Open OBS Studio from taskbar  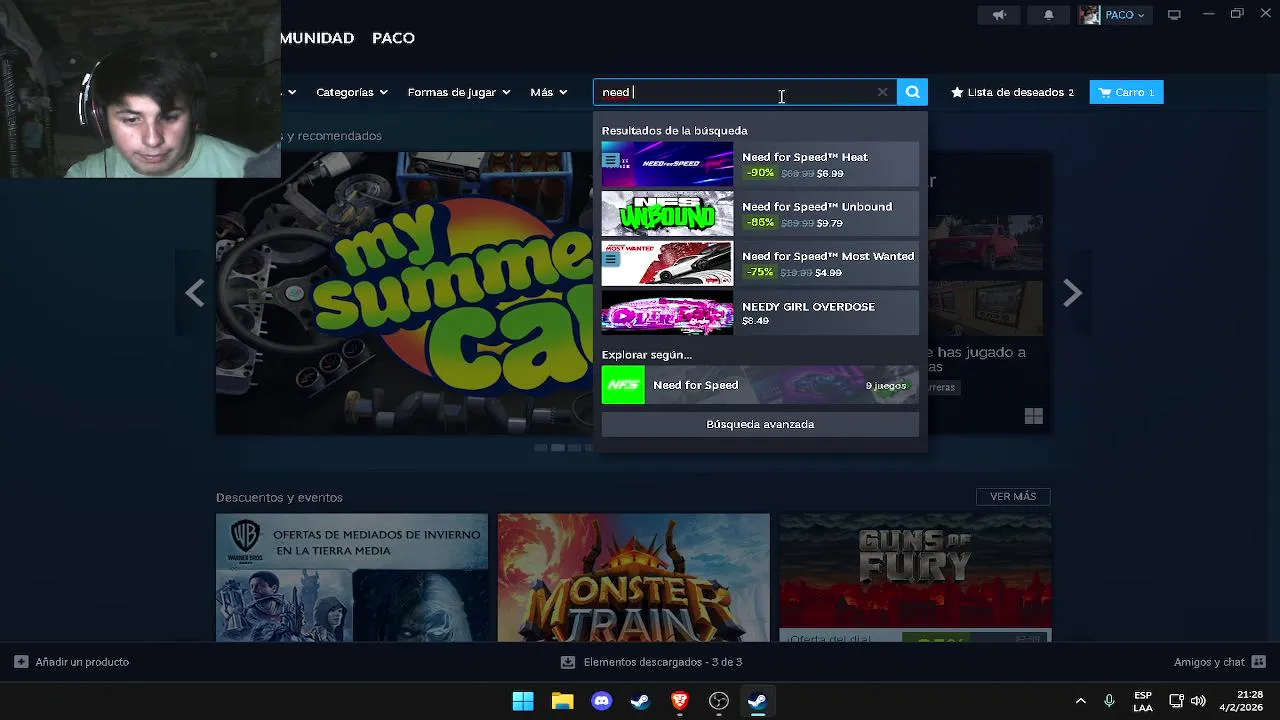pos(719,701)
